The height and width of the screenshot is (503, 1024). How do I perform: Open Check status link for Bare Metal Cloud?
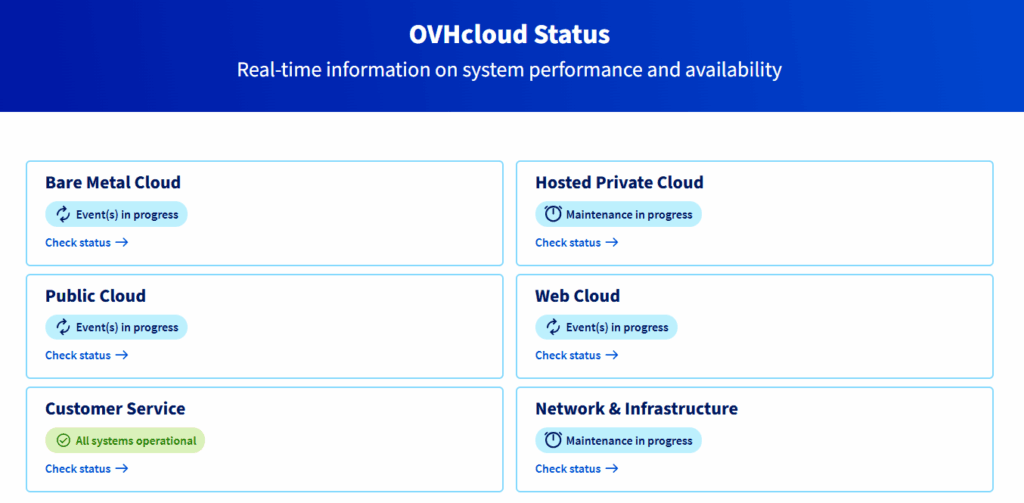tap(87, 242)
